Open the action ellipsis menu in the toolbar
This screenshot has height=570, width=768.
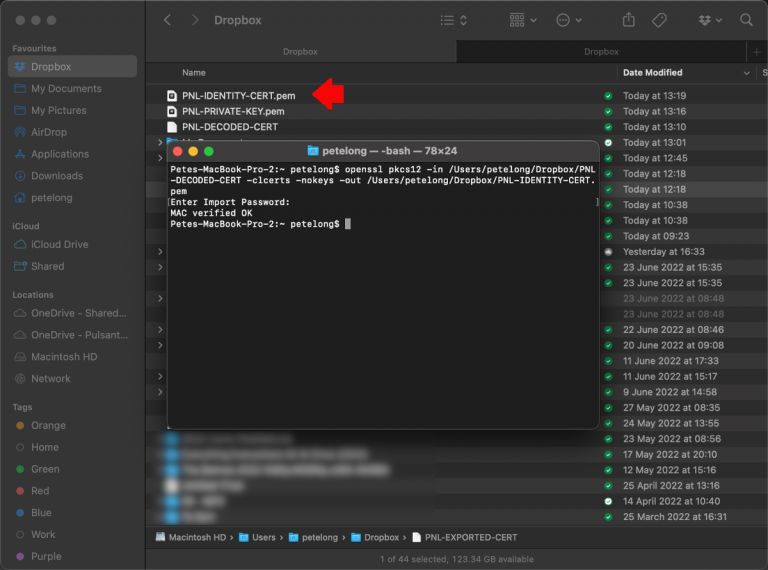569,20
